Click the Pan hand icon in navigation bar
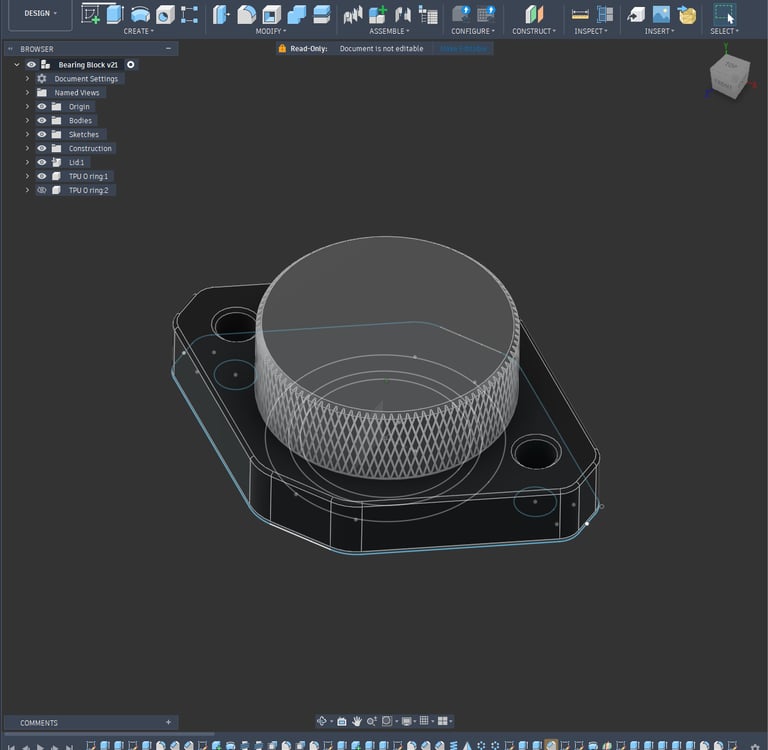Viewport: 768px width, 750px height. 356,721
